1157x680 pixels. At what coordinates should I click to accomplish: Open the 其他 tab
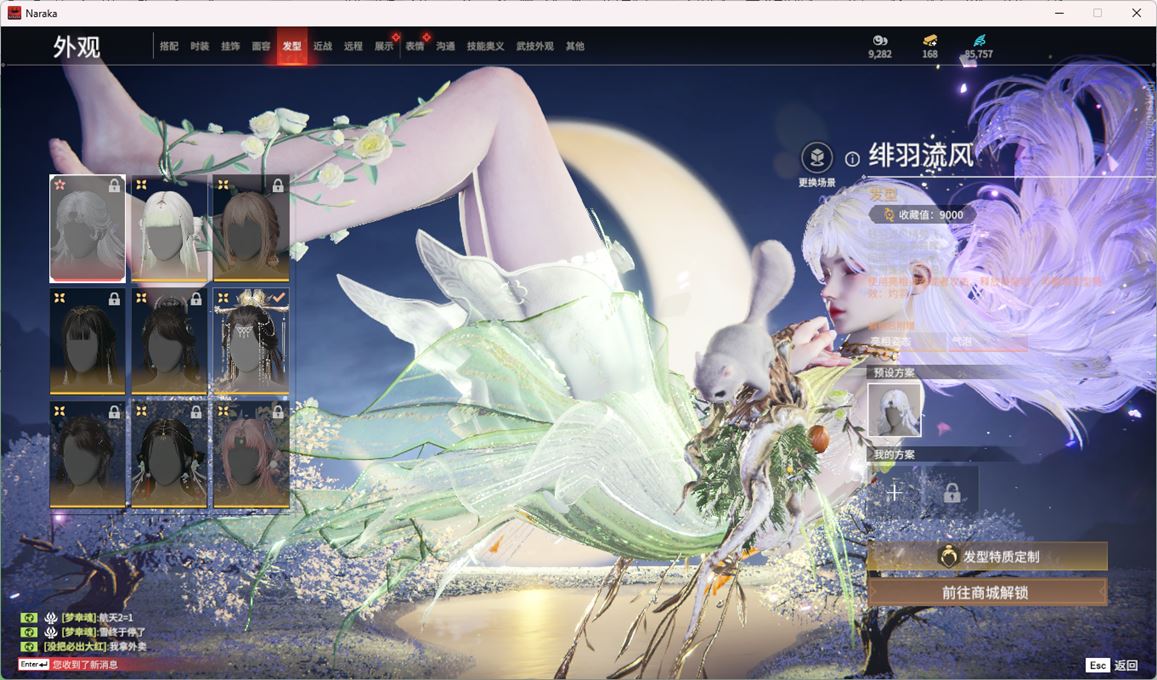(575, 46)
